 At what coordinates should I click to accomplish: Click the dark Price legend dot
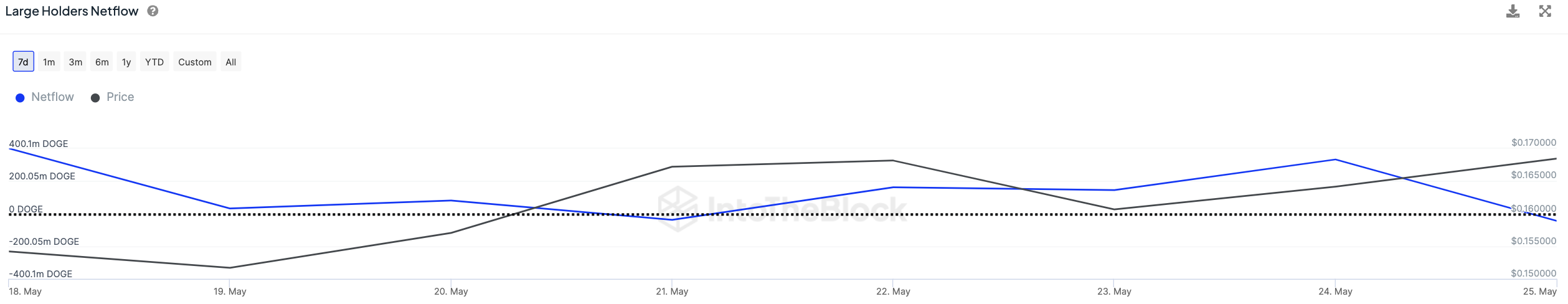coord(95,98)
